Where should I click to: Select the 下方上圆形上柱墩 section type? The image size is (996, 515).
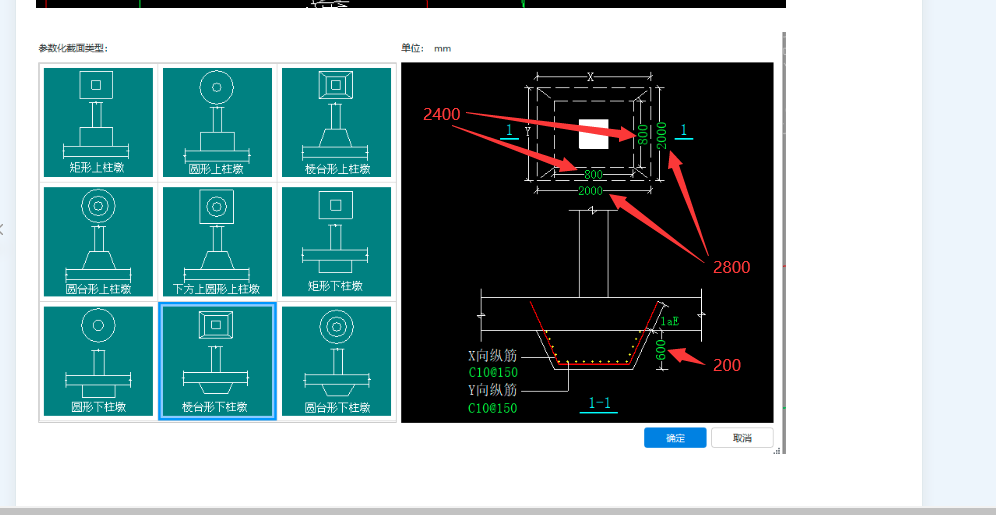tap(217, 241)
